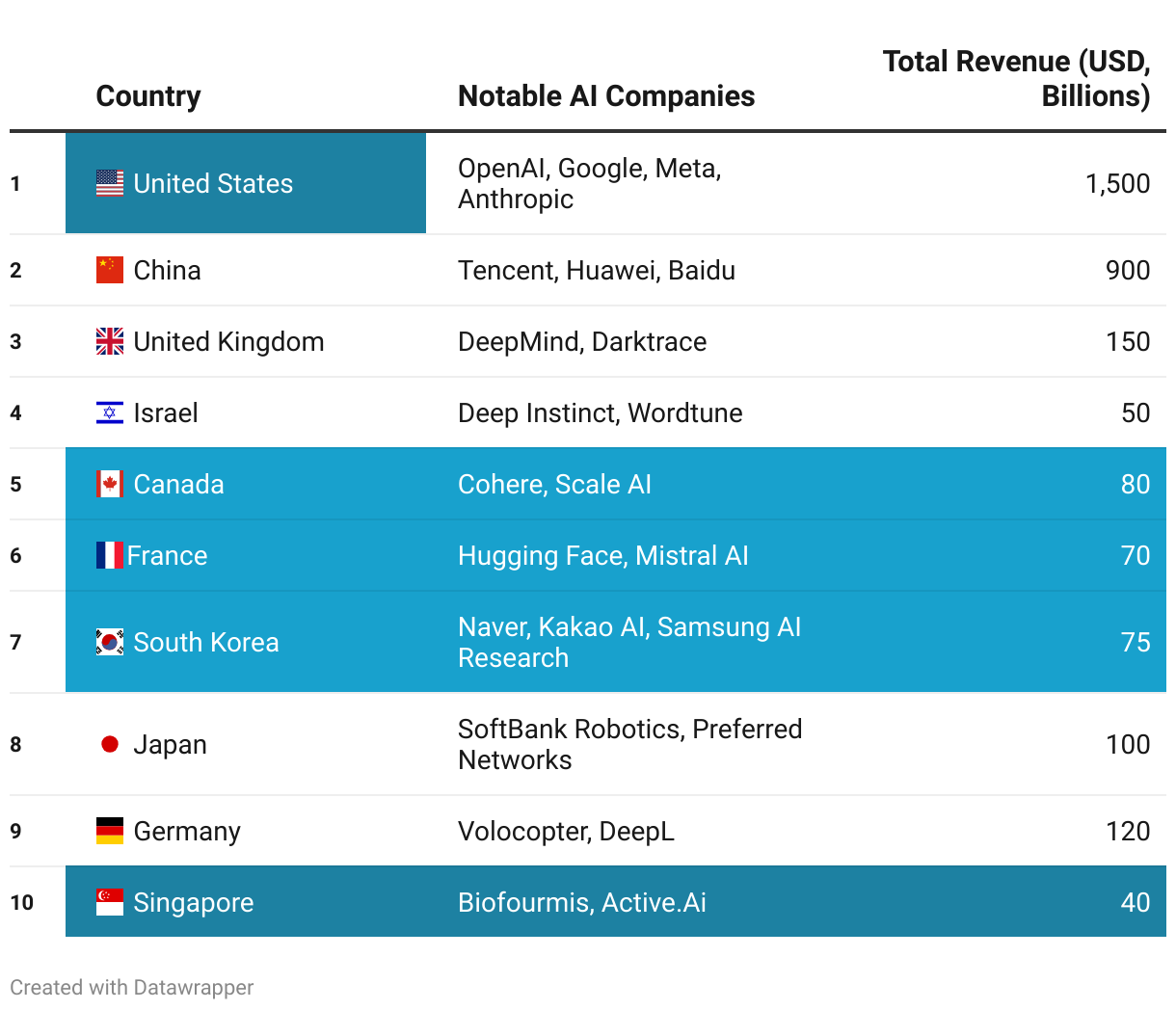Viewport: 1176px width, 1010px height.
Task: Click the United Kingdom flag icon
Action: [x=110, y=341]
